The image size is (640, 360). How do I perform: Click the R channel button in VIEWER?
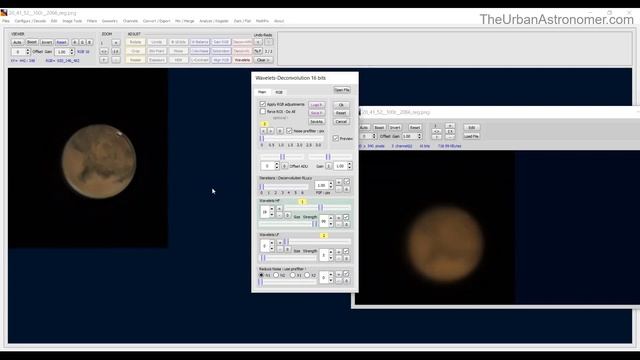coord(75,42)
